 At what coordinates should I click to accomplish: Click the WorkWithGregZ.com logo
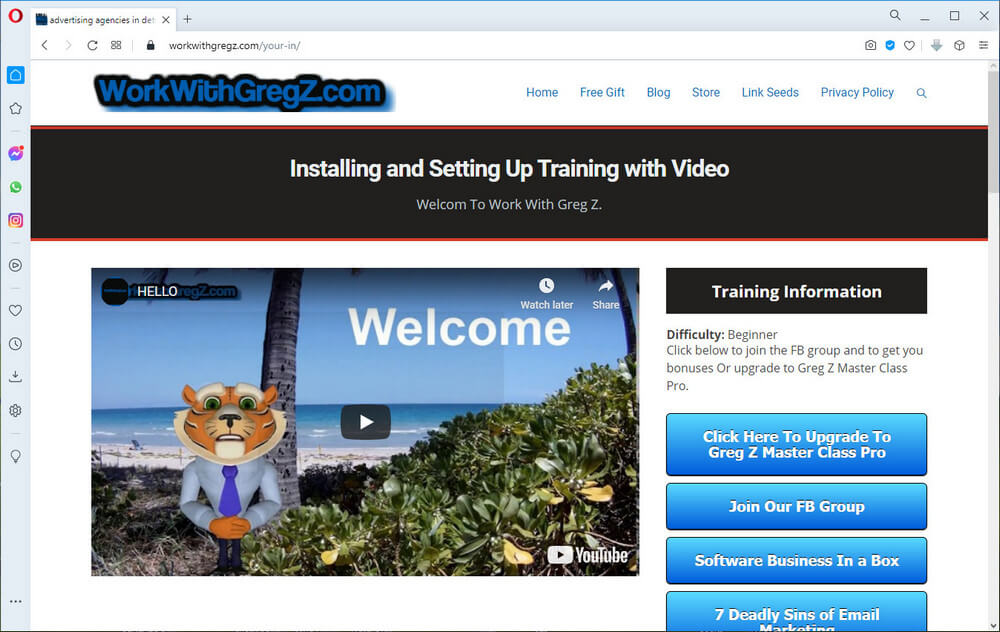click(244, 92)
